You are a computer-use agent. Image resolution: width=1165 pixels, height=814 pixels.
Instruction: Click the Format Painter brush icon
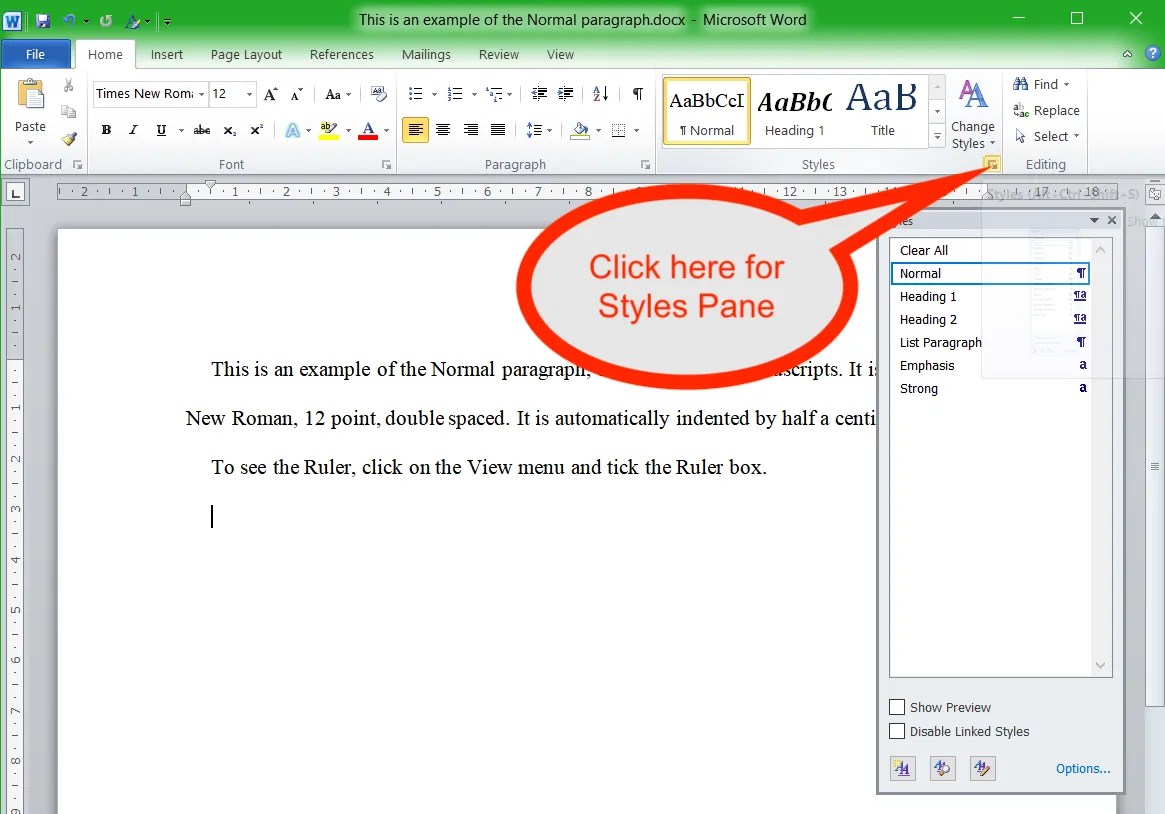coord(69,139)
